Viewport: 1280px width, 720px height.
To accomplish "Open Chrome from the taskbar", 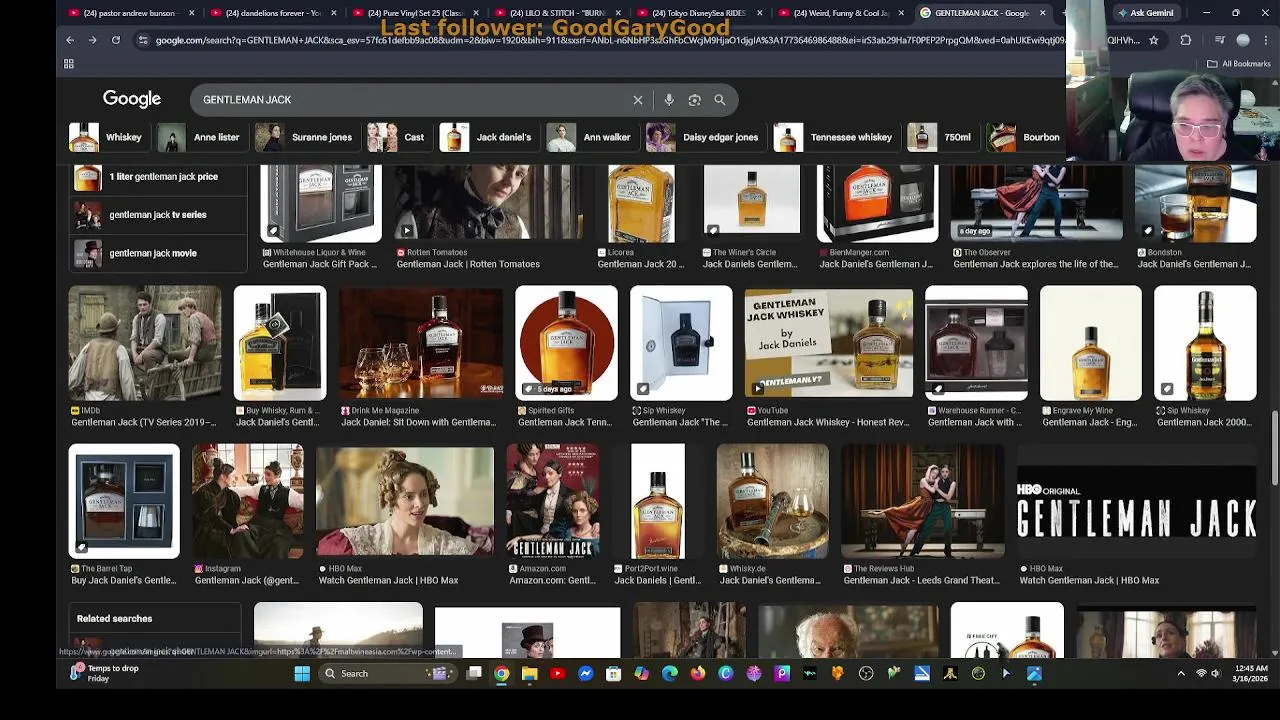I will (x=502, y=674).
